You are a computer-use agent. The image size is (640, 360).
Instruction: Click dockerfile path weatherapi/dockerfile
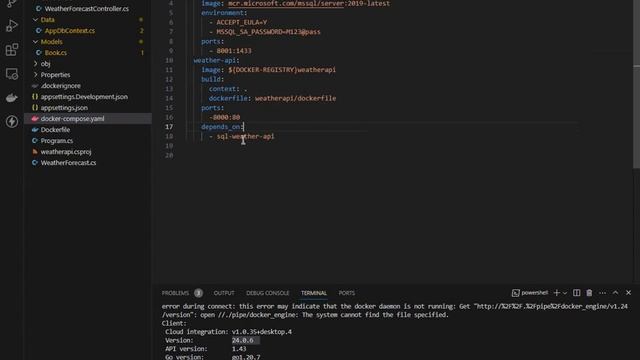click(x=296, y=98)
